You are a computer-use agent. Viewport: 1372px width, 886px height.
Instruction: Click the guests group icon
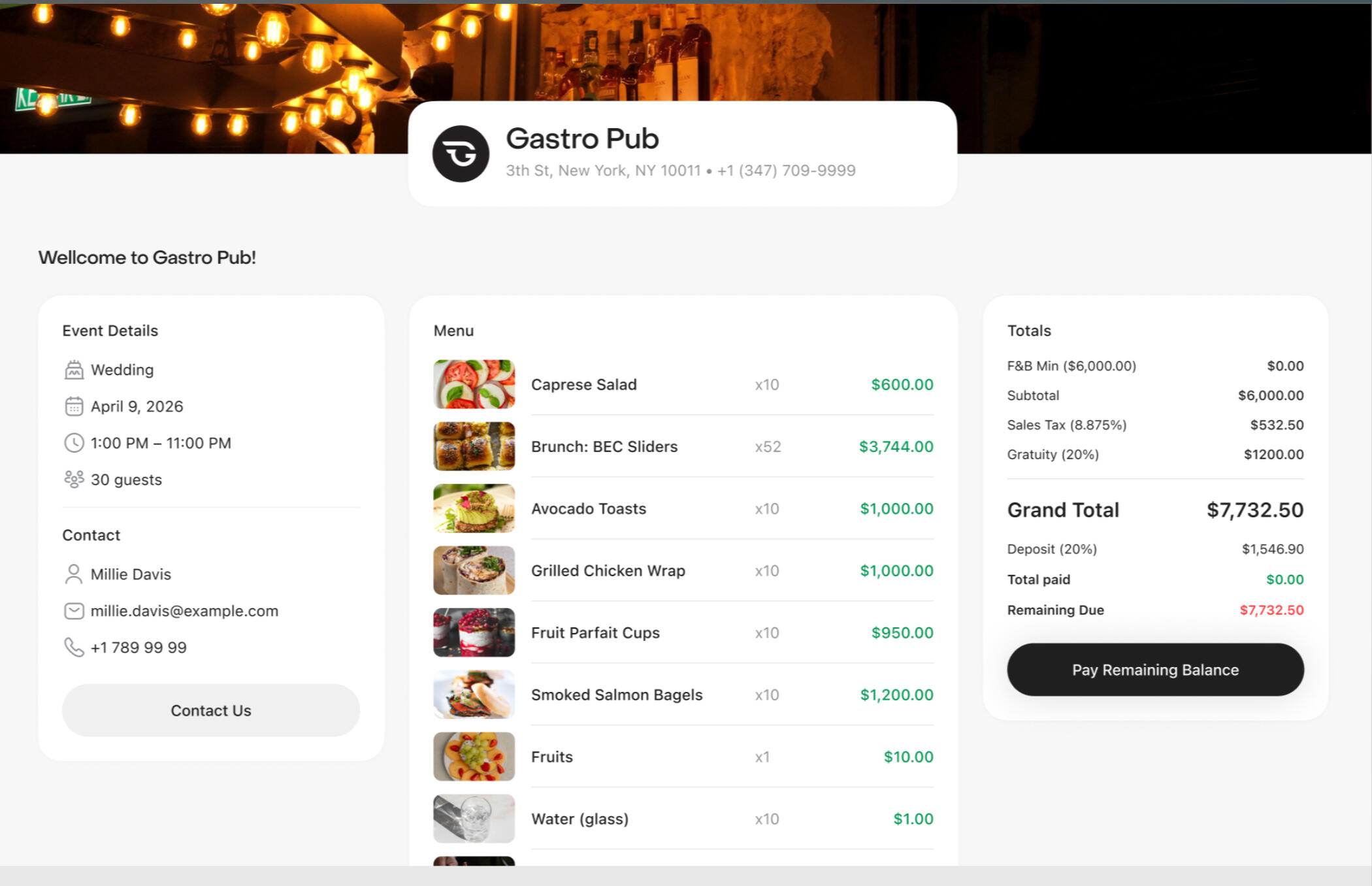click(x=74, y=480)
